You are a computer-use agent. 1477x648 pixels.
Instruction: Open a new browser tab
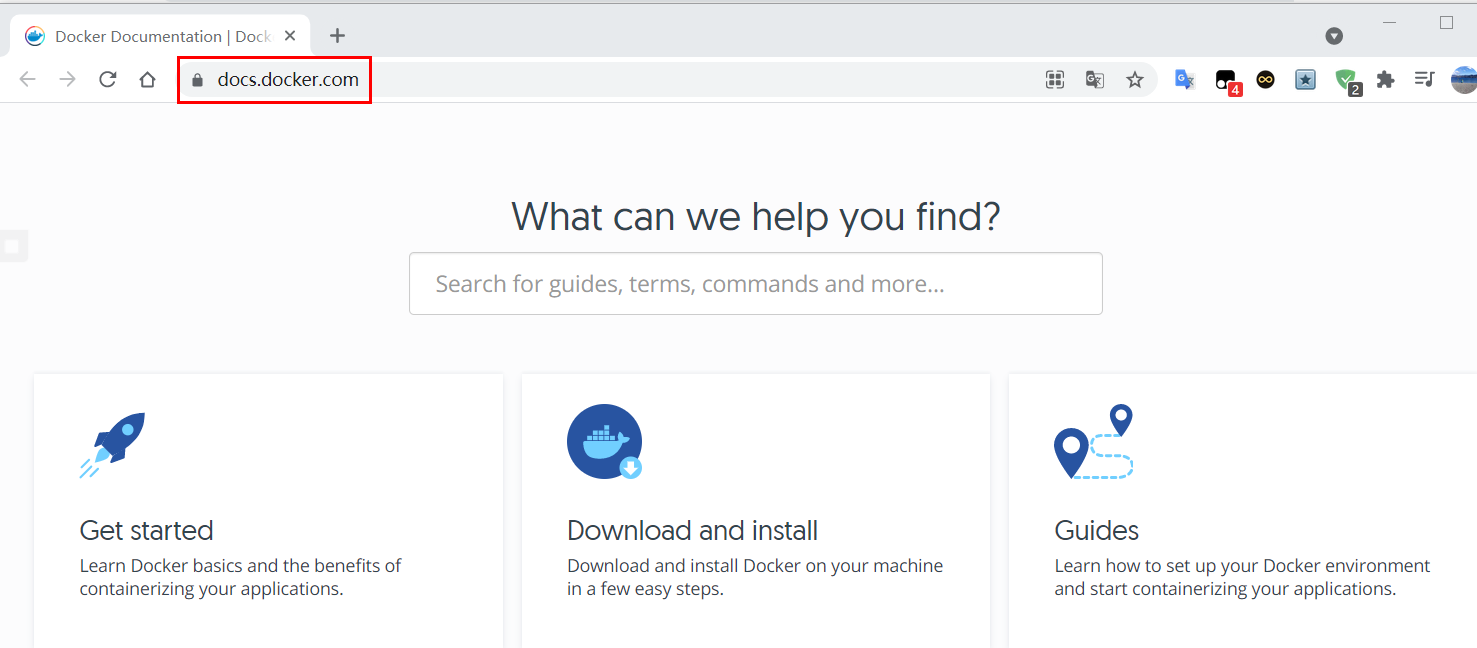coord(337,36)
